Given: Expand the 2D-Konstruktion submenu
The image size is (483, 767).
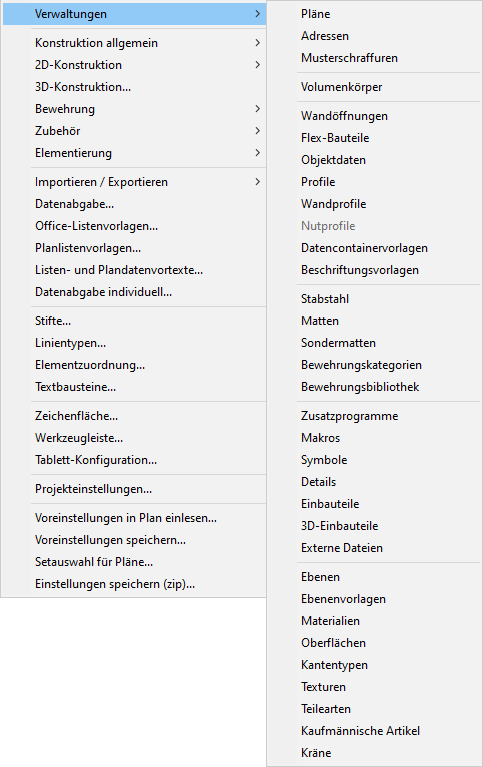Looking at the screenshot, I should coord(135,65).
